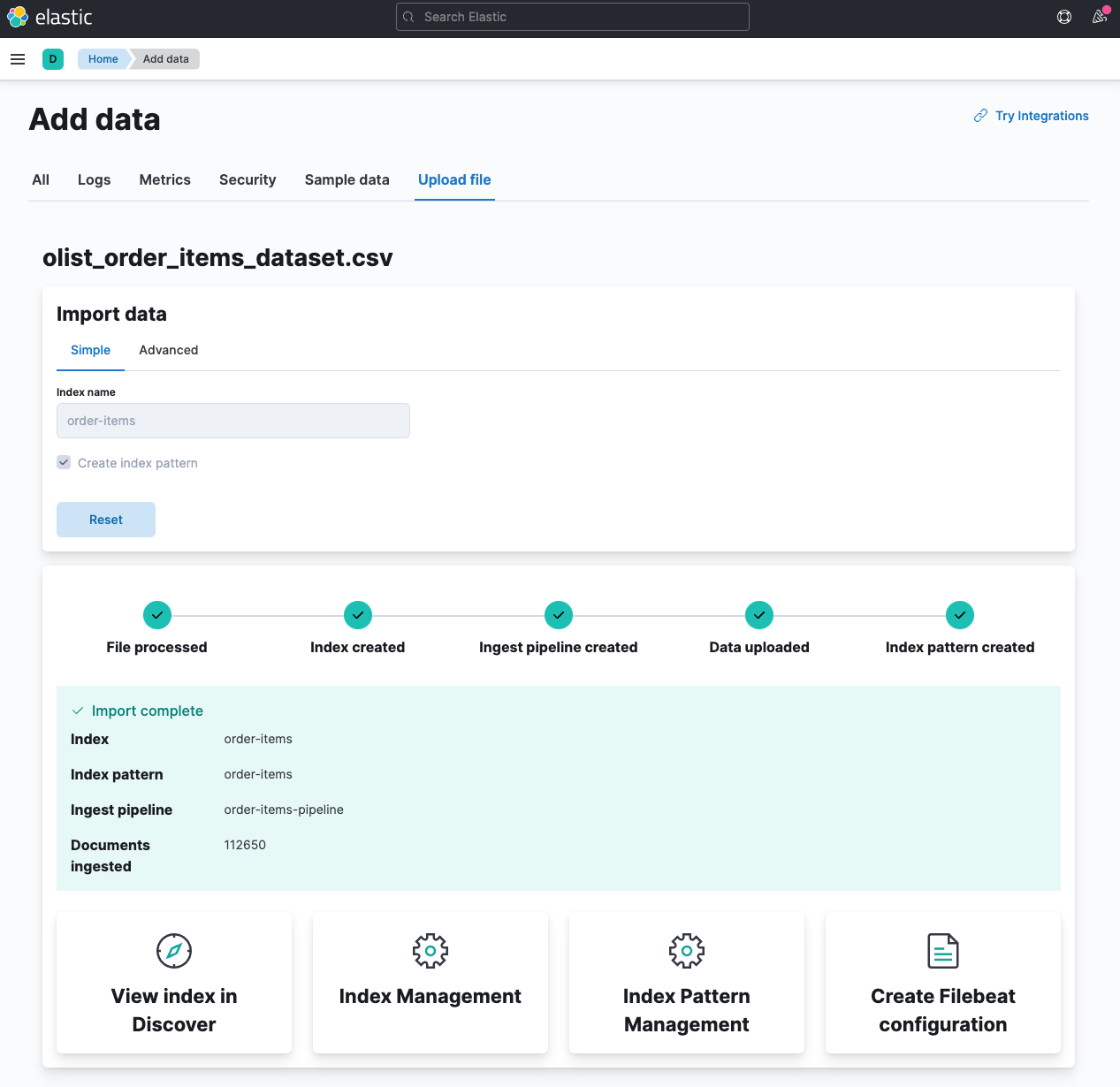Click the Index name input field
The width and height of the screenshot is (1120, 1087).
coord(233,421)
